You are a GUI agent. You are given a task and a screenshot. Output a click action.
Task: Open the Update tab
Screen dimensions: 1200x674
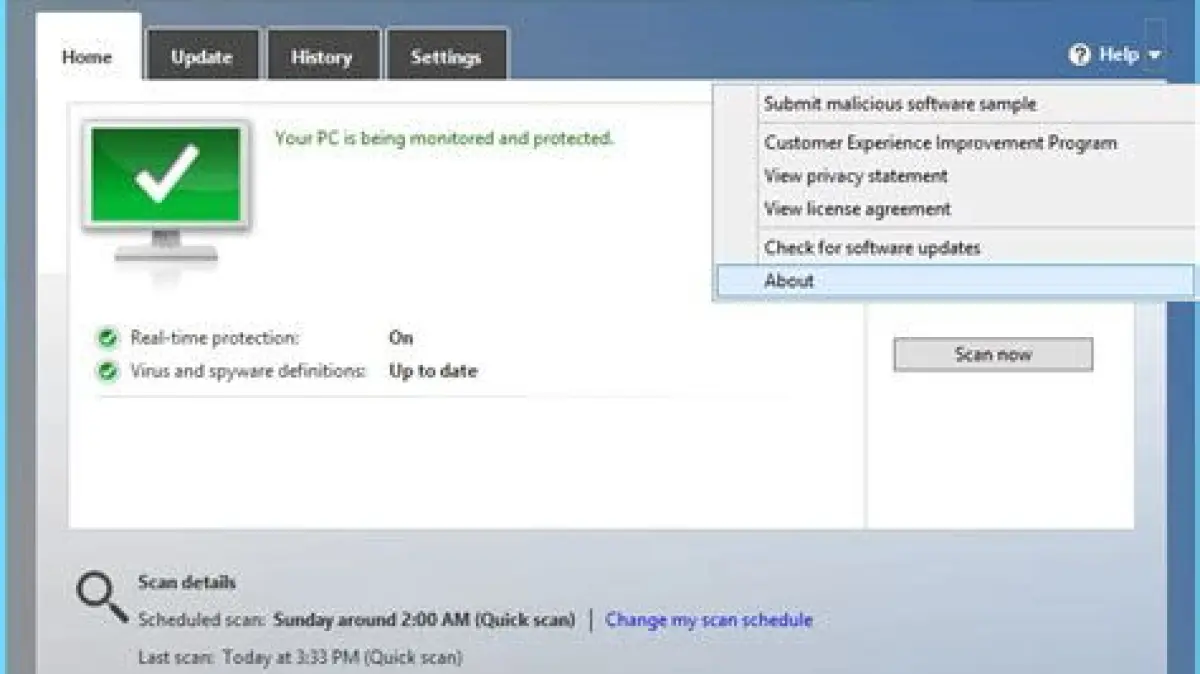201,57
